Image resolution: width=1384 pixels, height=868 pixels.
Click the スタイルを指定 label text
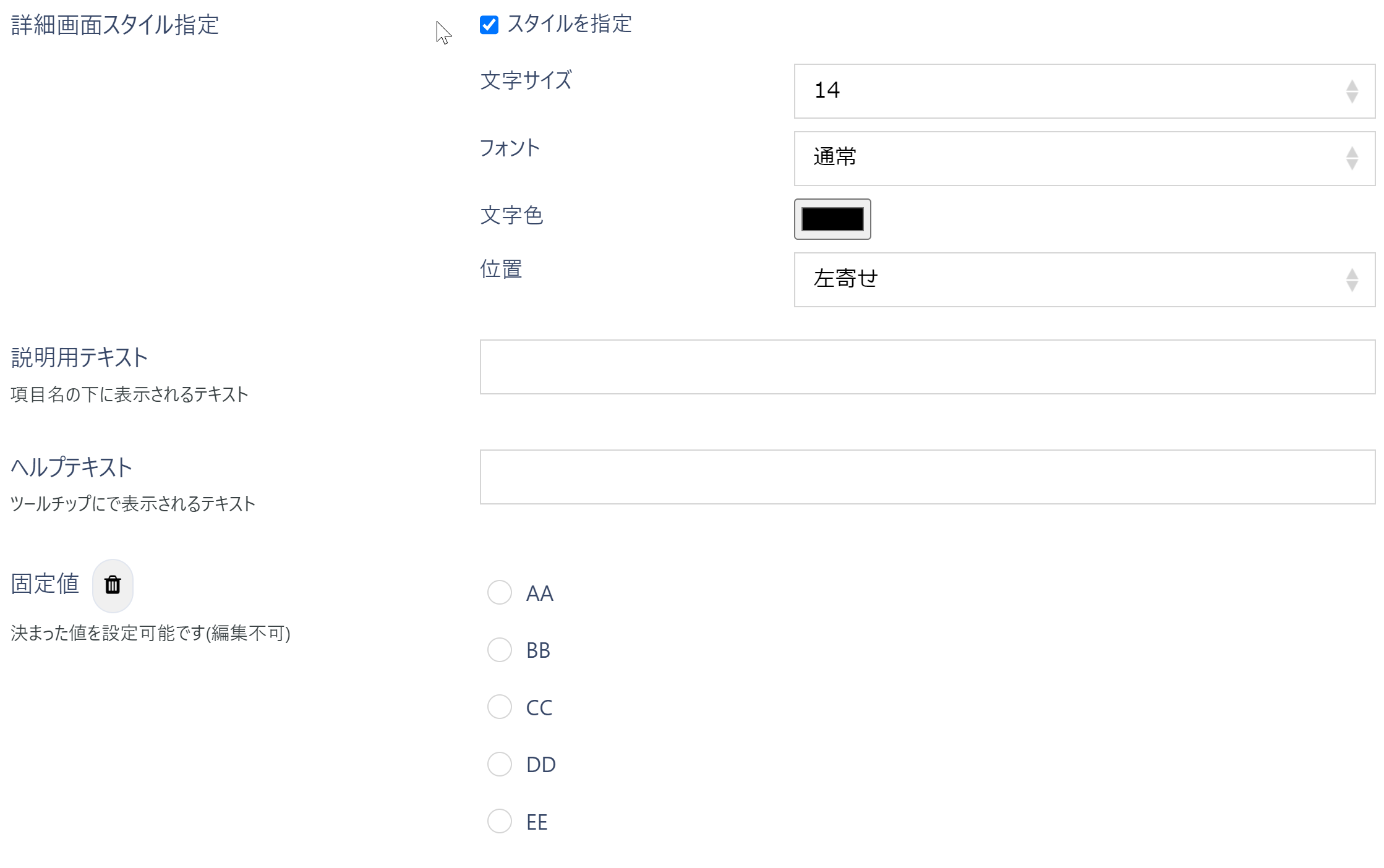[x=570, y=24]
